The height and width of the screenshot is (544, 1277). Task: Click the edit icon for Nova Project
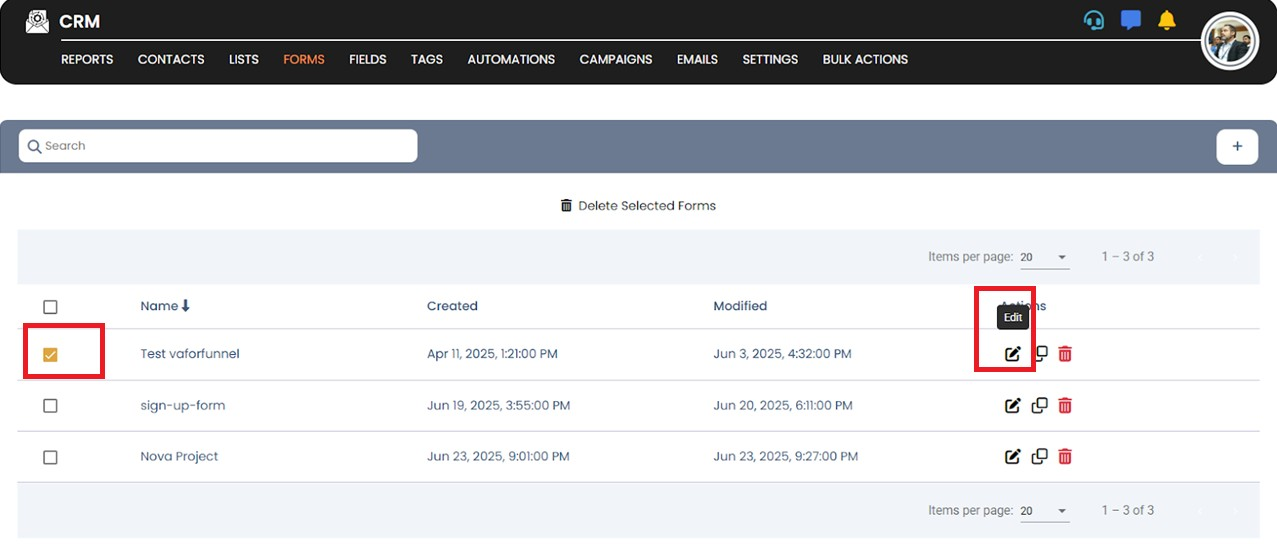(x=1012, y=457)
